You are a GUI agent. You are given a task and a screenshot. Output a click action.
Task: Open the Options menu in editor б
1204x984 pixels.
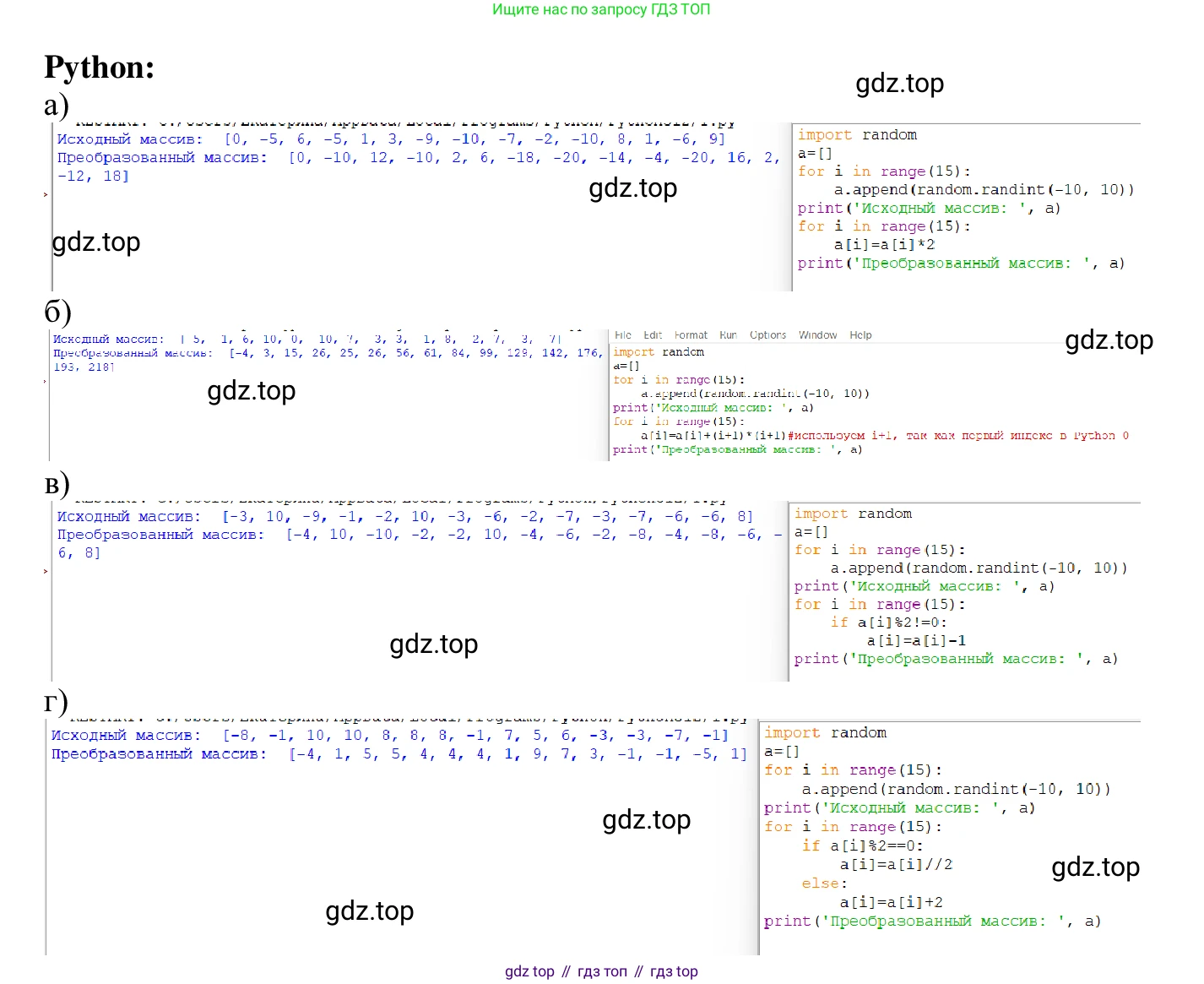point(767,335)
